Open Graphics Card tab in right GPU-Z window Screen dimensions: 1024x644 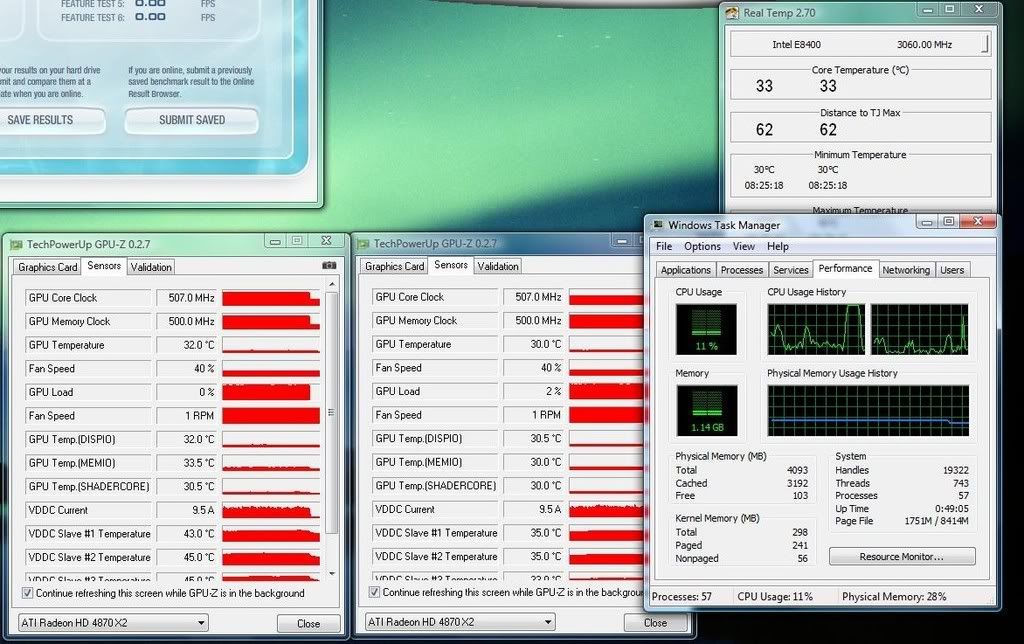[x=395, y=266]
